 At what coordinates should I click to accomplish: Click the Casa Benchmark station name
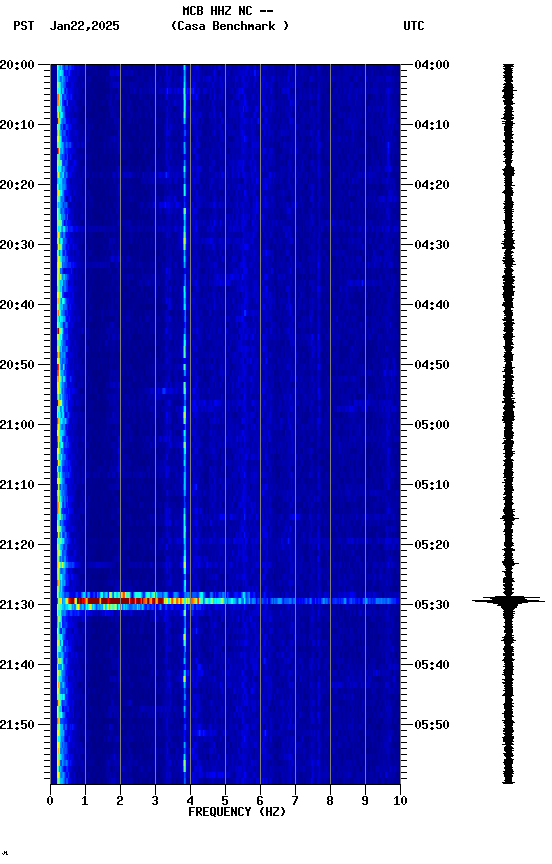pyautogui.click(x=230, y=26)
